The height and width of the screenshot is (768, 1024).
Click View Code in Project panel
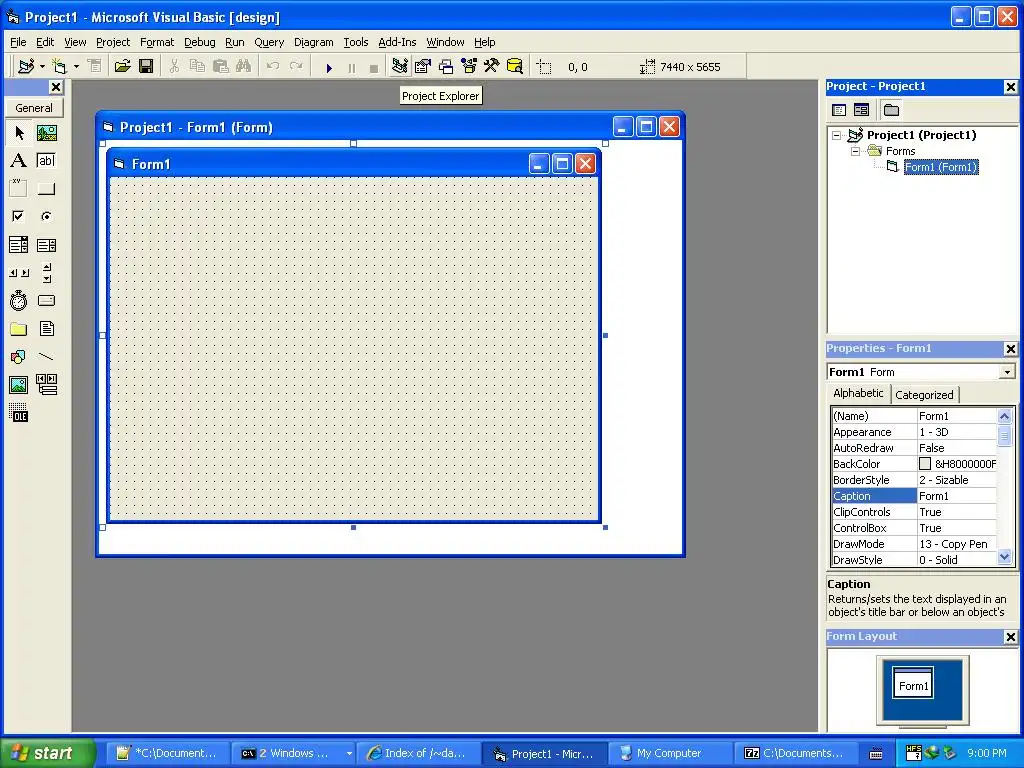(839, 110)
